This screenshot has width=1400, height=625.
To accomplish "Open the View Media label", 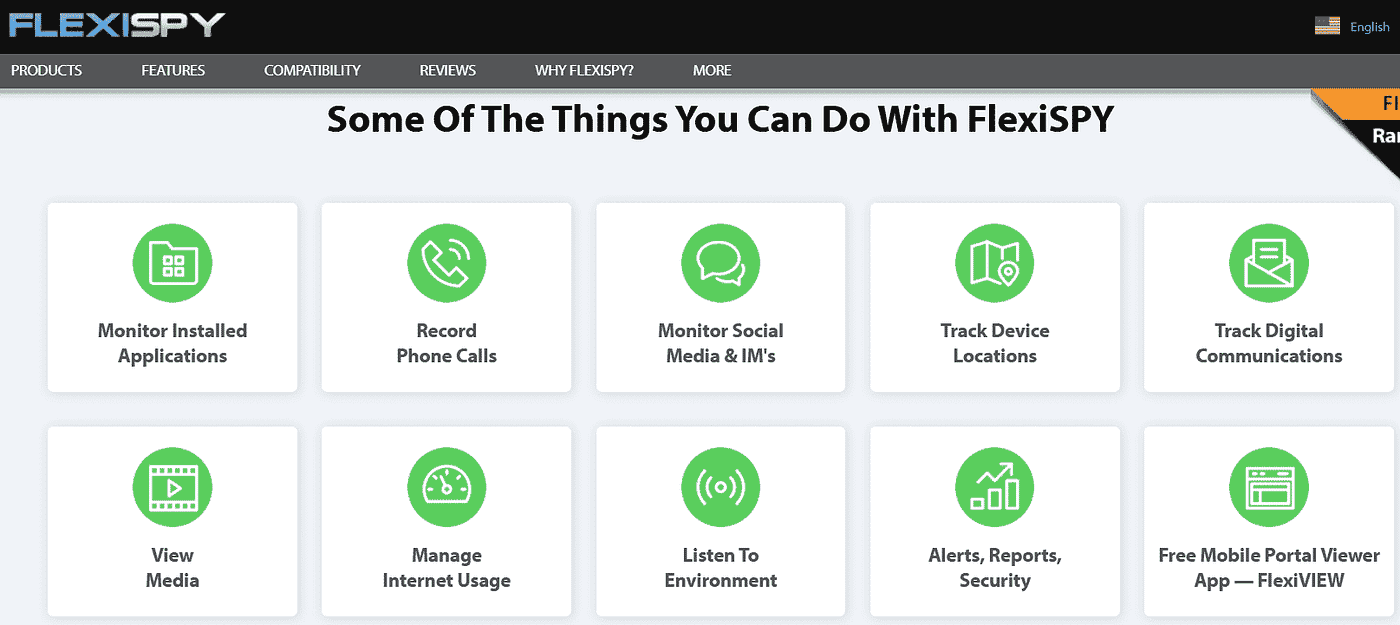I will coord(172,567).
